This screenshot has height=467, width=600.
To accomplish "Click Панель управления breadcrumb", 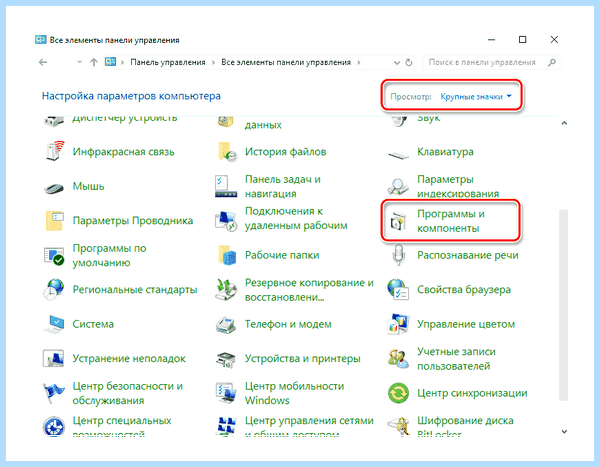I will click(168, 62).
